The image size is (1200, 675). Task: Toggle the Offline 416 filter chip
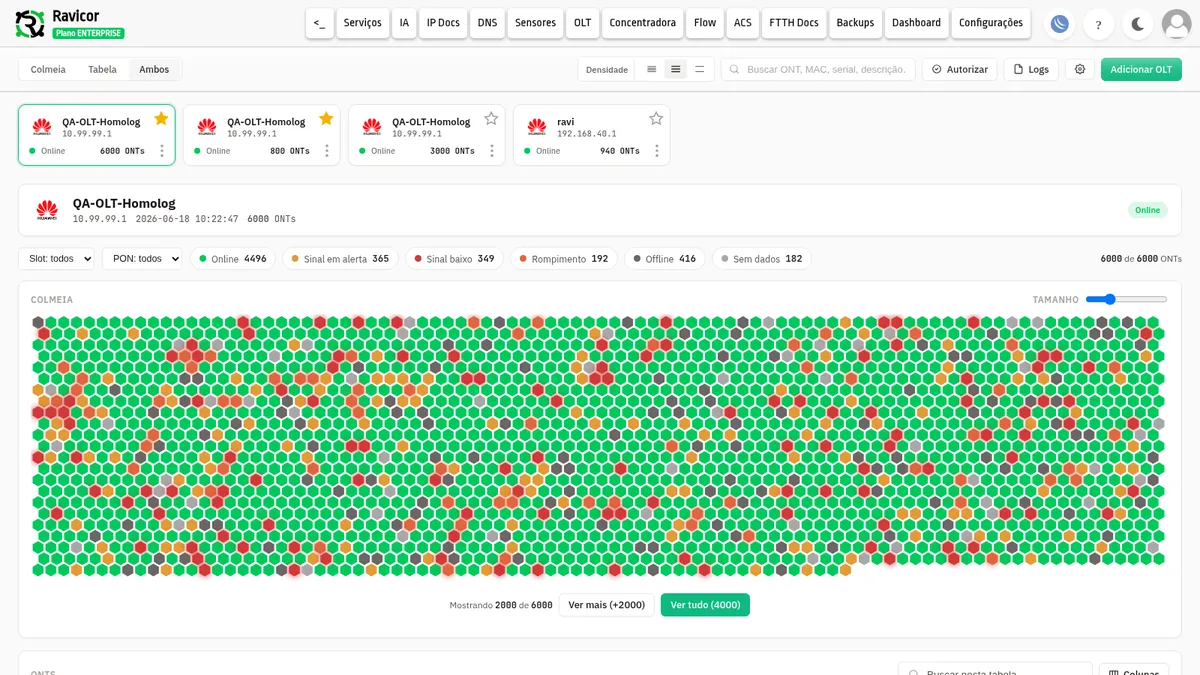tap(665, 259)
